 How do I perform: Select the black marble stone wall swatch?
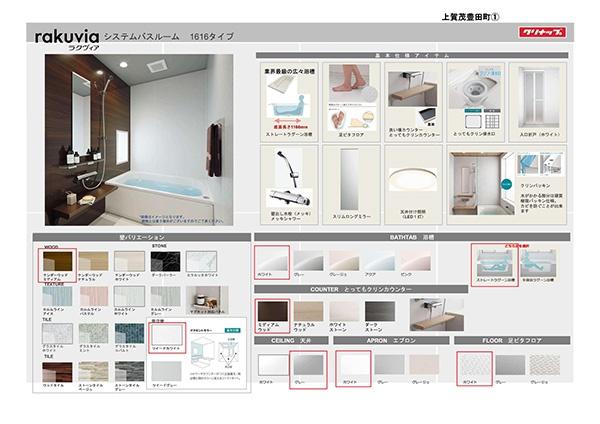165,261
